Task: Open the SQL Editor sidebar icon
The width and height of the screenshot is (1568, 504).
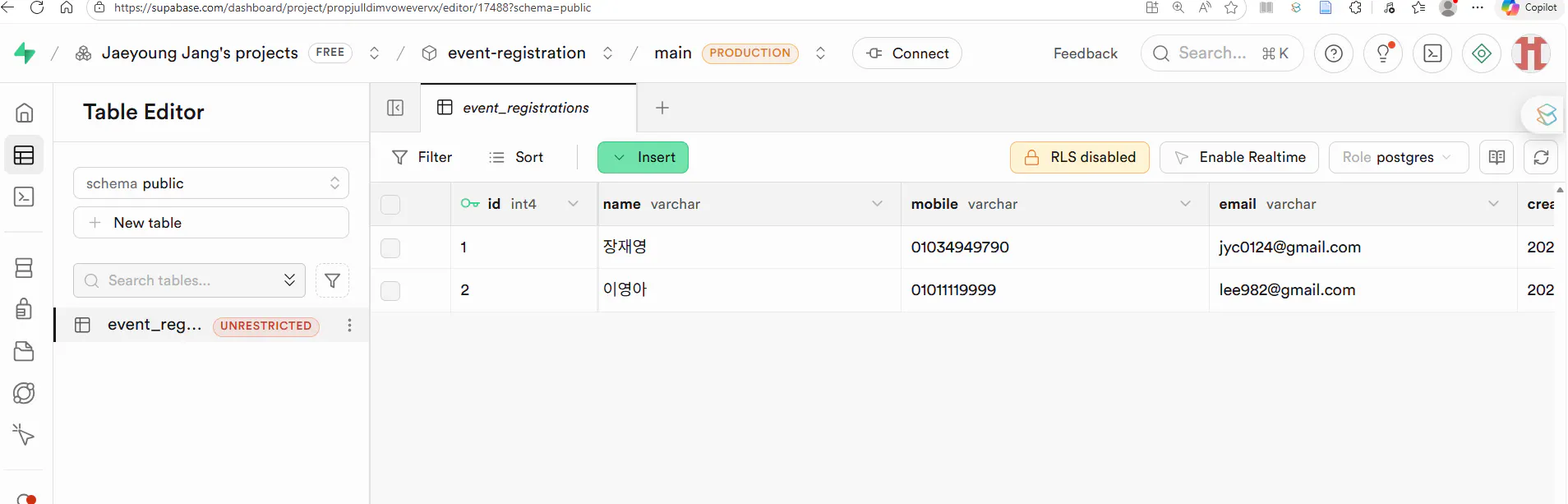Action: point(25,197)
